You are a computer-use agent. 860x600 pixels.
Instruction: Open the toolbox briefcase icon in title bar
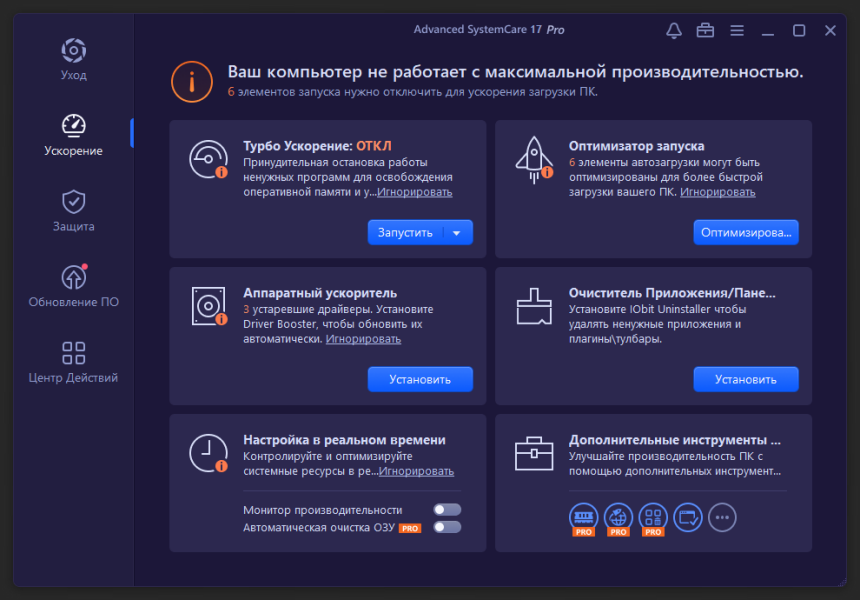705,31
